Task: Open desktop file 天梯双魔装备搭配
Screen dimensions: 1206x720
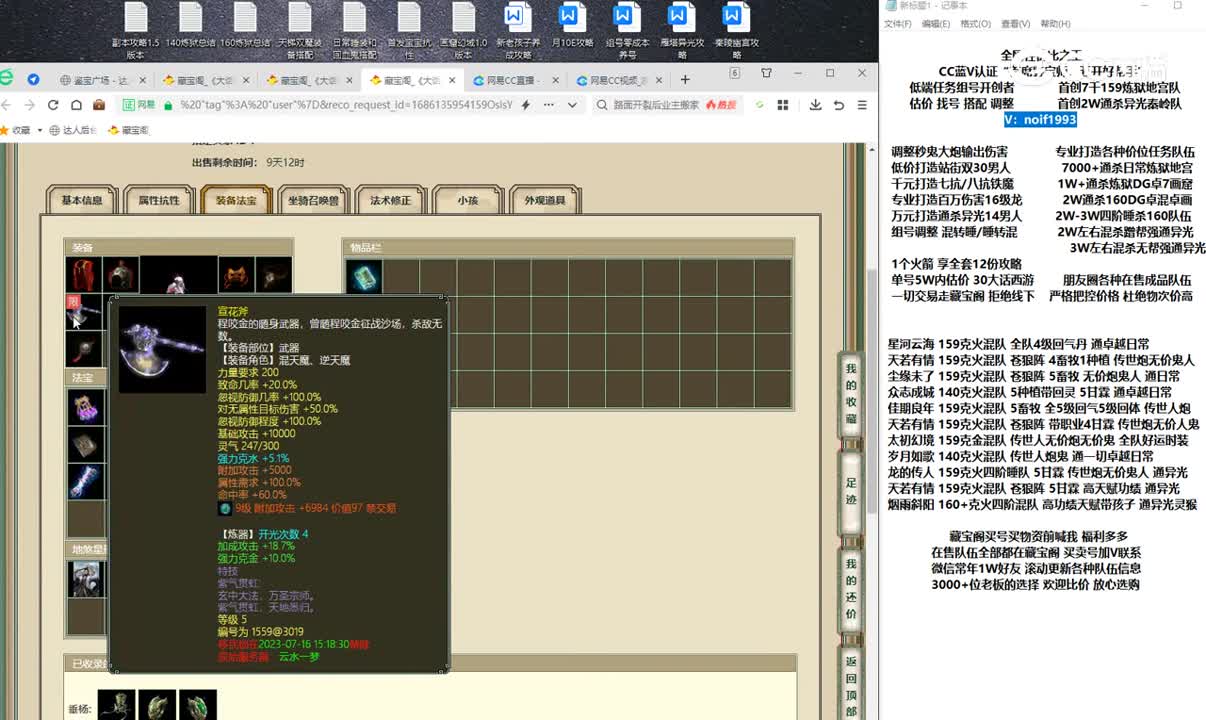Action: 299,30
